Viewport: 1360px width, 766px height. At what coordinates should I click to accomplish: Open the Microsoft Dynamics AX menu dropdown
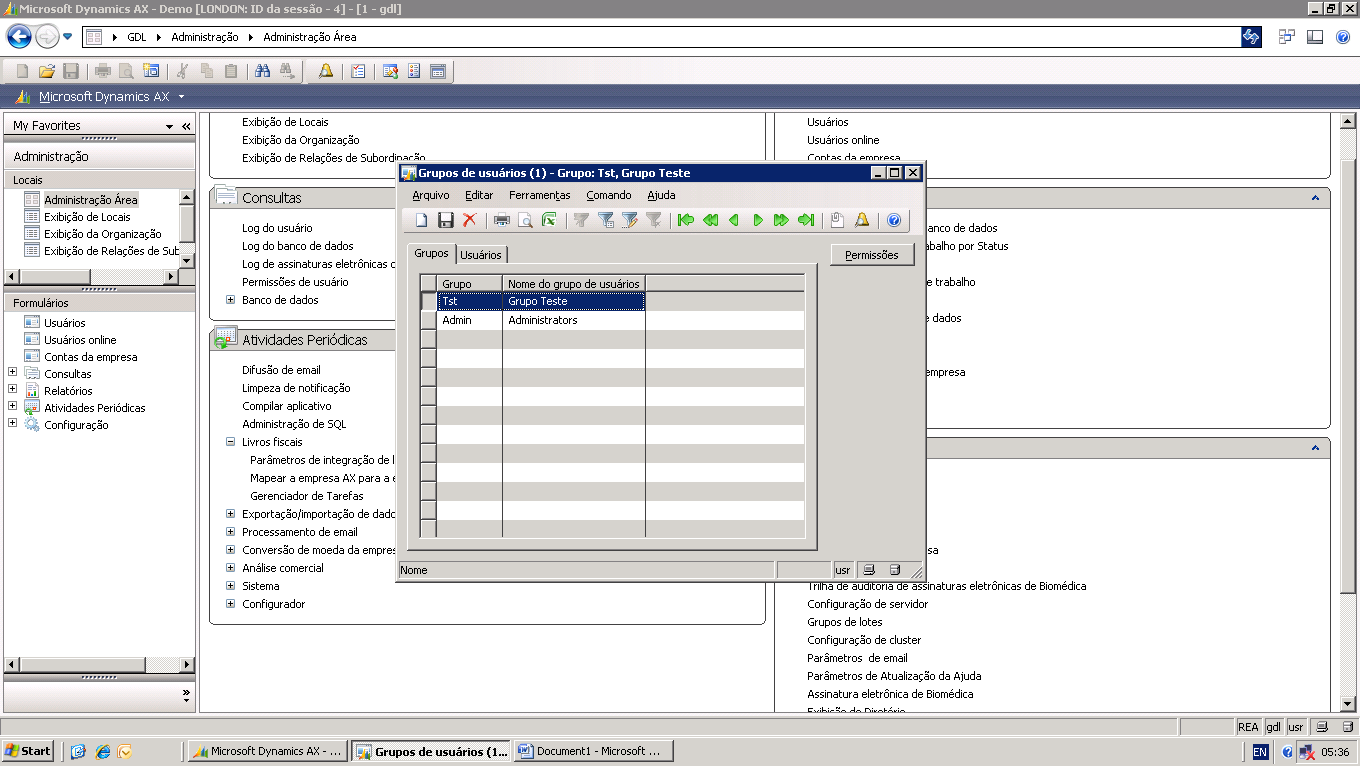click(x=181, y=97)
